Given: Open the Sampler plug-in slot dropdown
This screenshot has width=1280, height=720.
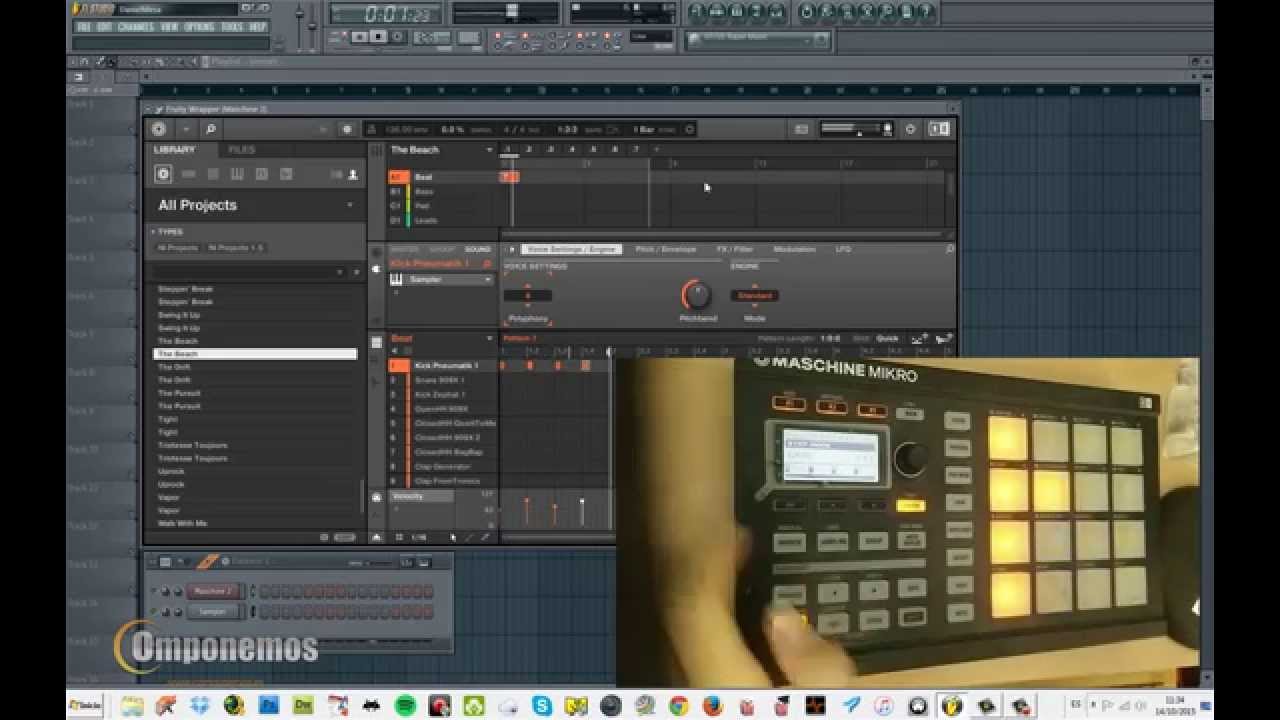Looking at the screenshot, I should click(488, 279).
